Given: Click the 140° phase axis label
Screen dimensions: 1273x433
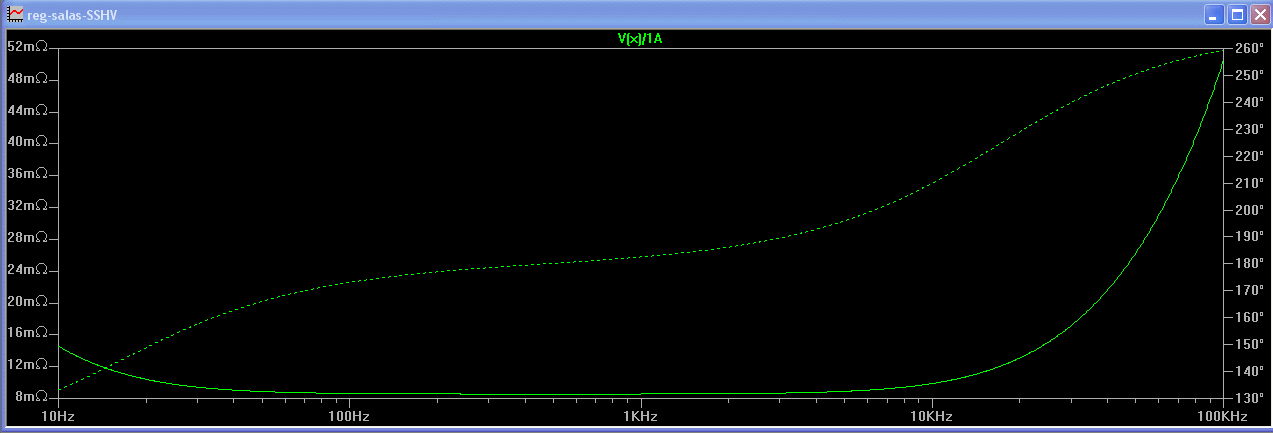Looking at the screenshot, I should point(1250,372).
